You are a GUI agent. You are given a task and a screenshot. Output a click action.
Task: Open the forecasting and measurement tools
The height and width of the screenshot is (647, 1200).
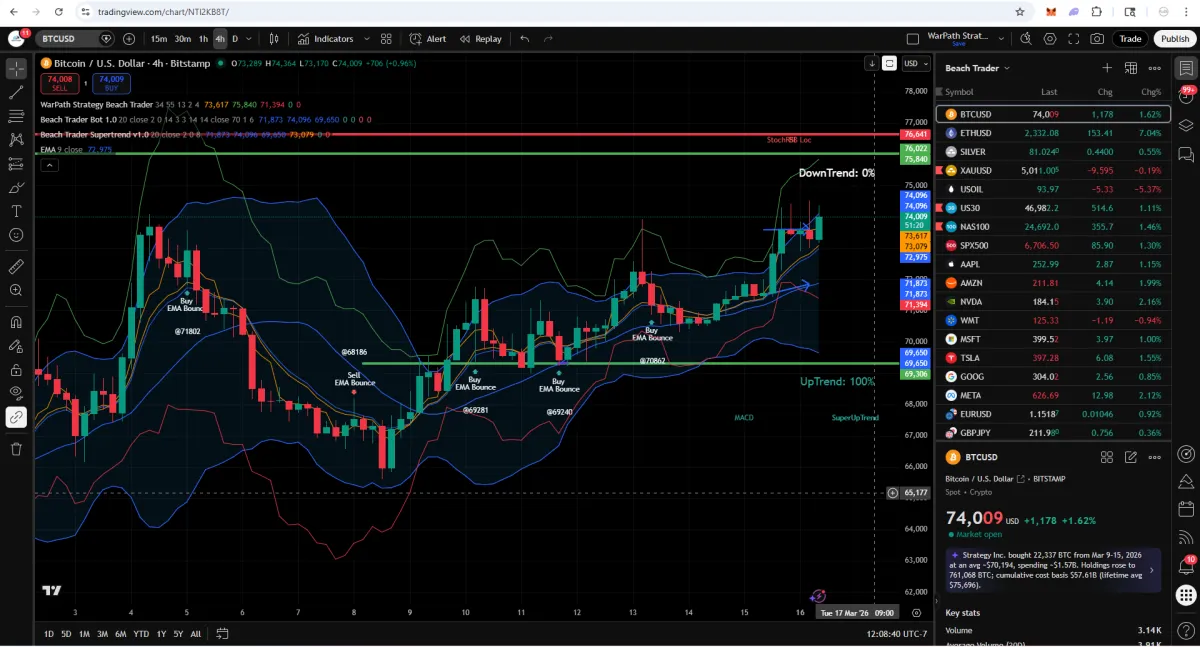(16, 164)
